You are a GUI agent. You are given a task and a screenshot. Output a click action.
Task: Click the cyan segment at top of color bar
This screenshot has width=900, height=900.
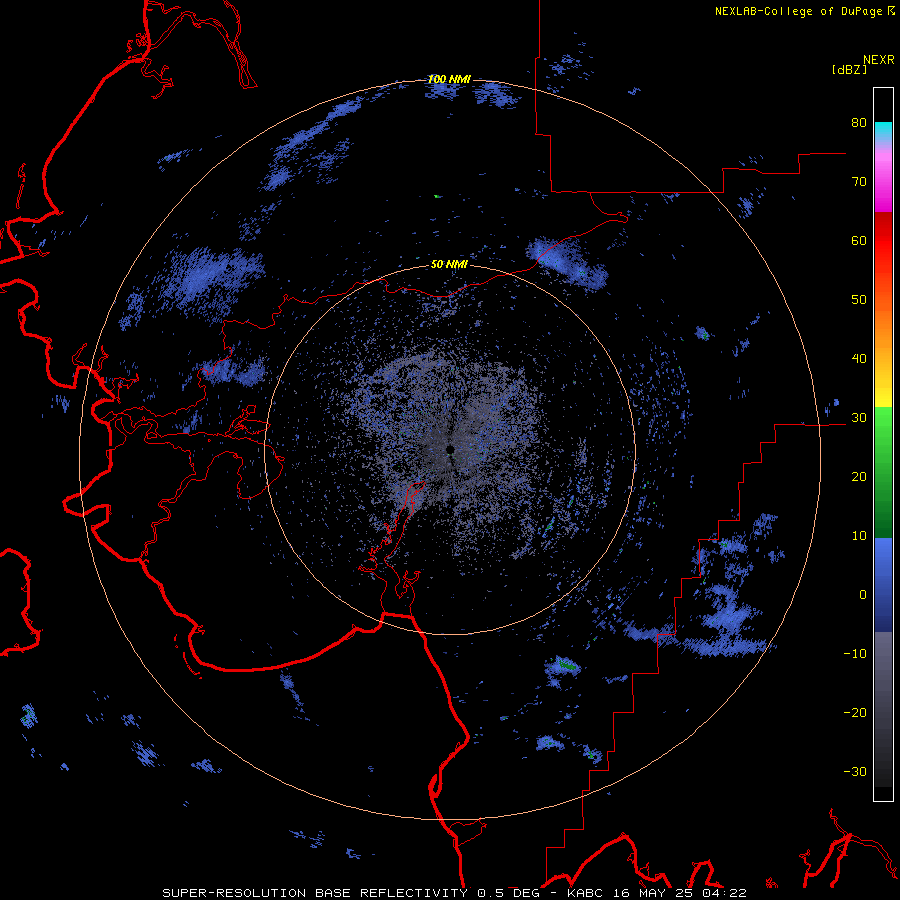(x=883, y=131)
